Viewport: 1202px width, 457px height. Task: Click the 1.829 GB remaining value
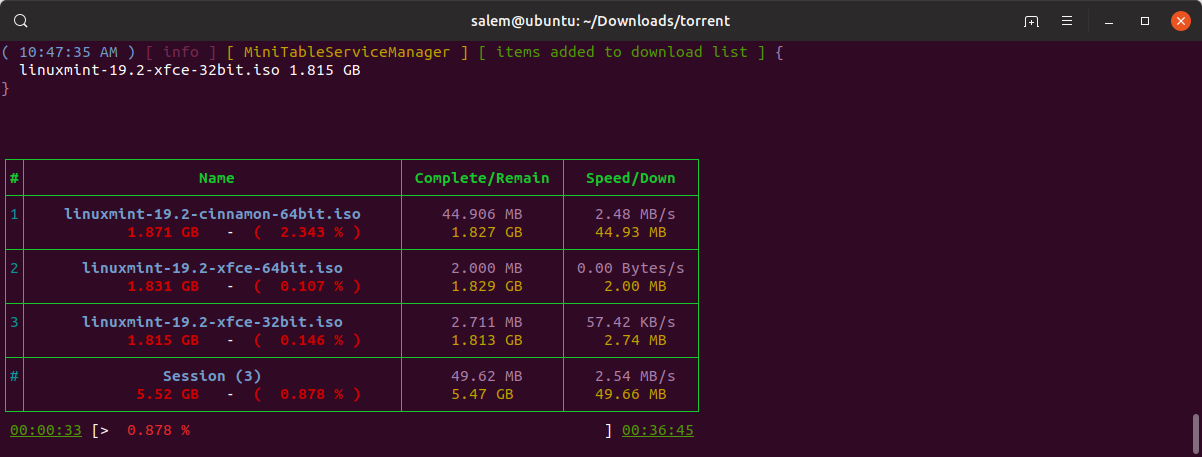[x=487, y=286]
